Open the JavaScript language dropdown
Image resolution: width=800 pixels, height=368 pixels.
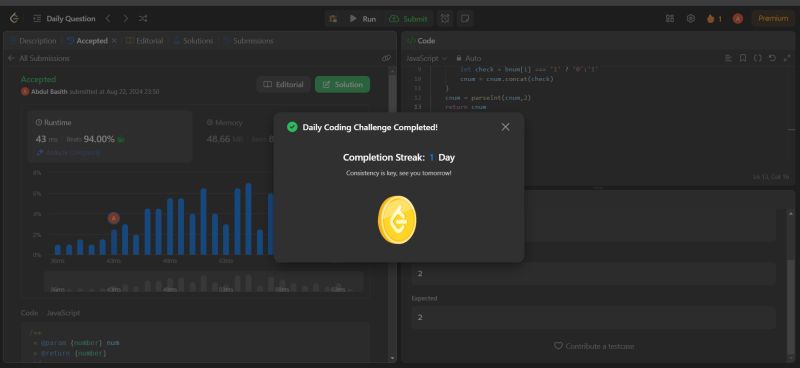427,58
